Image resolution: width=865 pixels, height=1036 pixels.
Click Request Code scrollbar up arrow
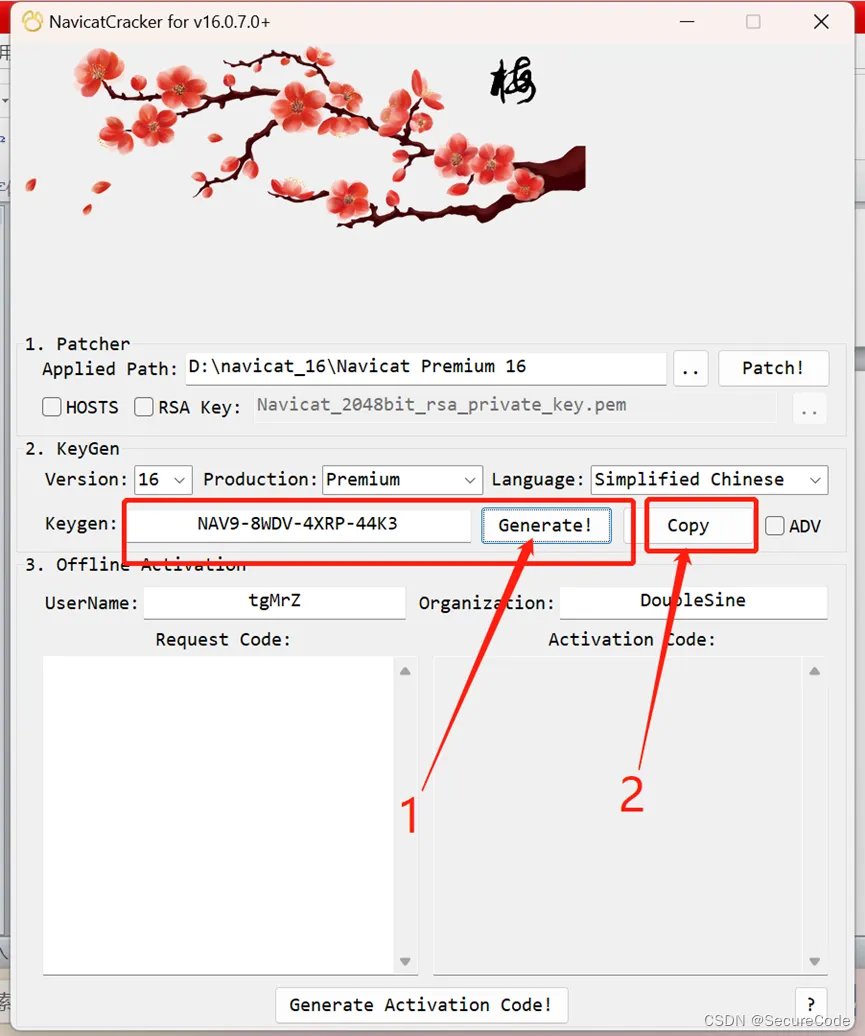click(406, 671)
